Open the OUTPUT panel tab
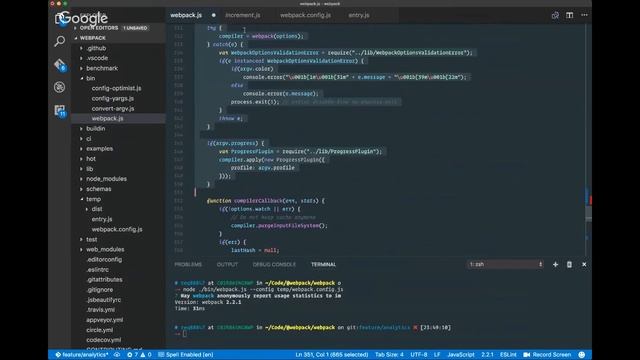 tap(227, 264)
